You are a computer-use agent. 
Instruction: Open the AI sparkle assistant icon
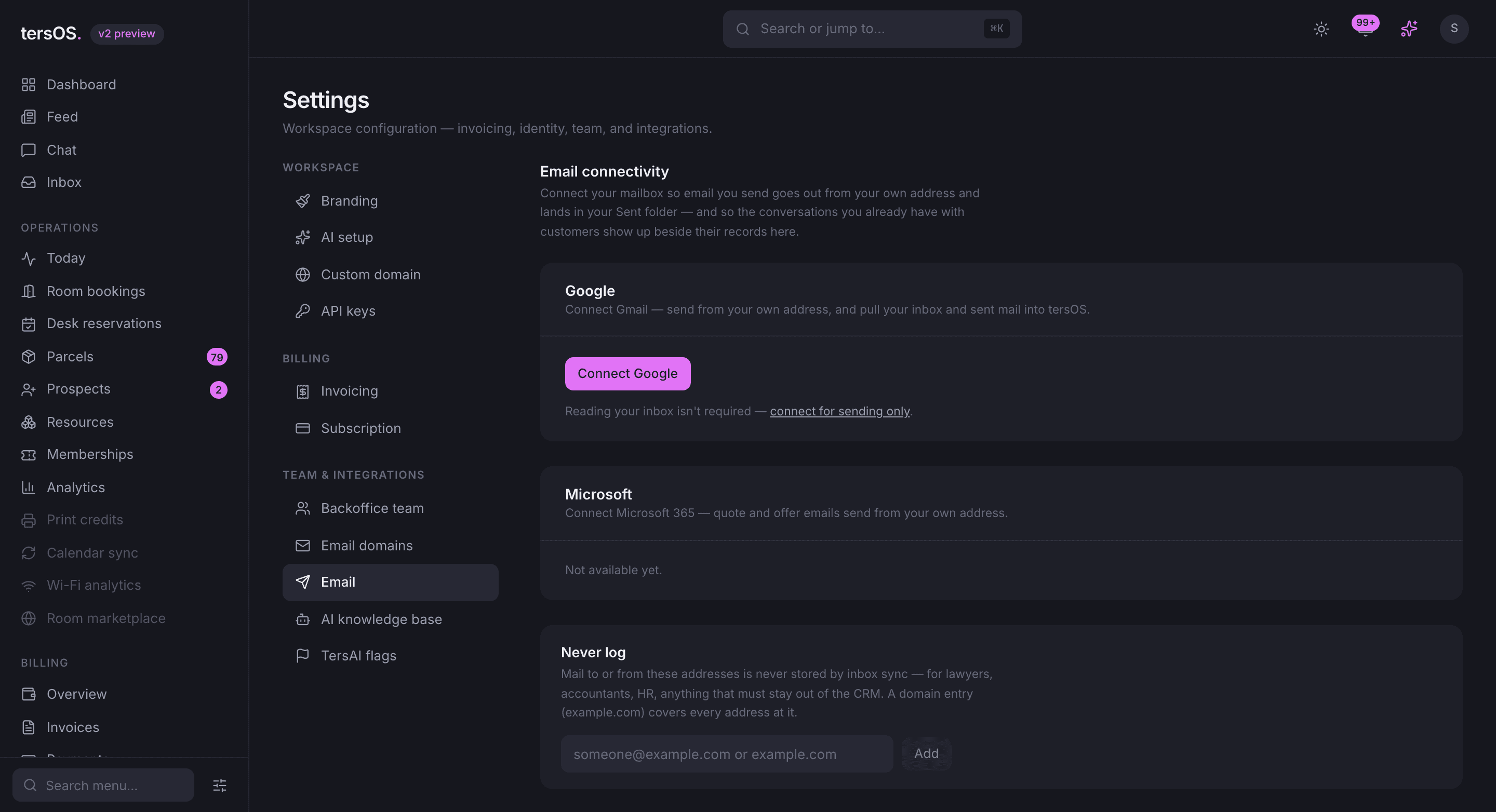coord(1409,29)
